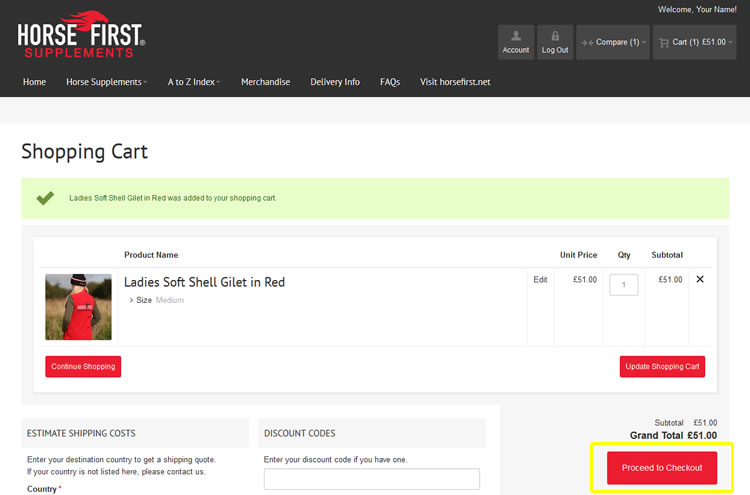Image resolution: width=750 pixels, height=495 pixels.
Task: Open the FAQs menu item
Action: [x=390, y=82]
